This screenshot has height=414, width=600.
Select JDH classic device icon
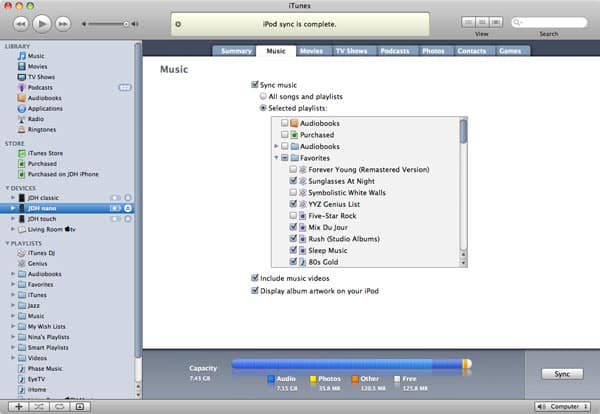tap(22, 198)
